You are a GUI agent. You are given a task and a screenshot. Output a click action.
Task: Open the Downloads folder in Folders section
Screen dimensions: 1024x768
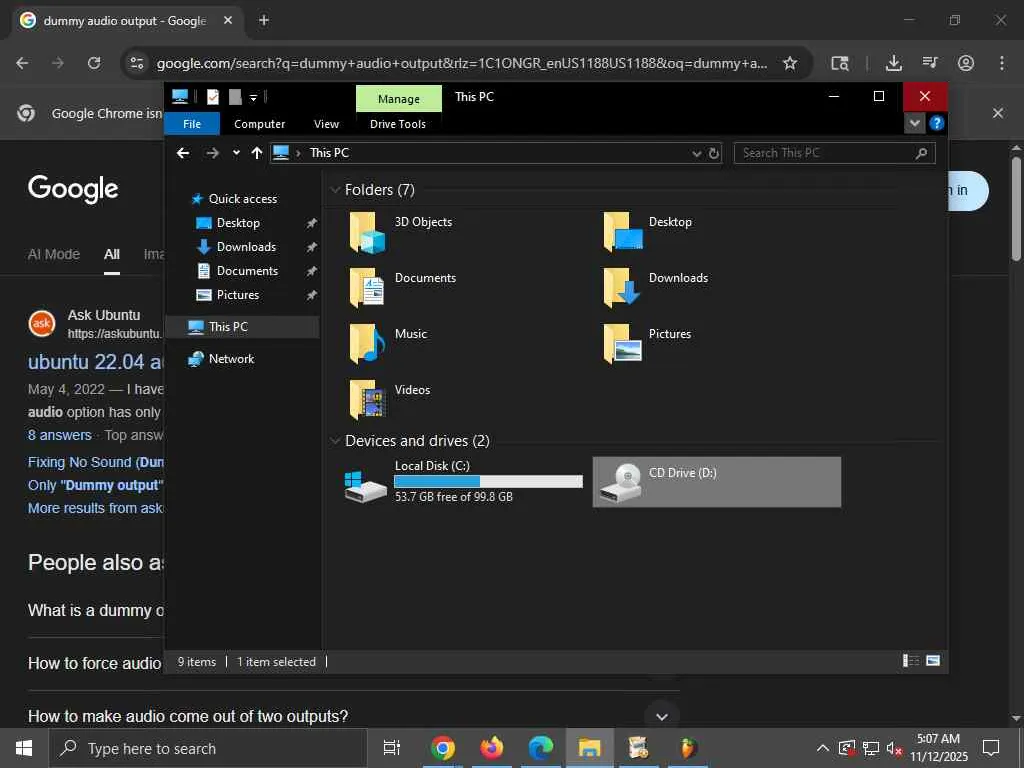coord(655,288)
